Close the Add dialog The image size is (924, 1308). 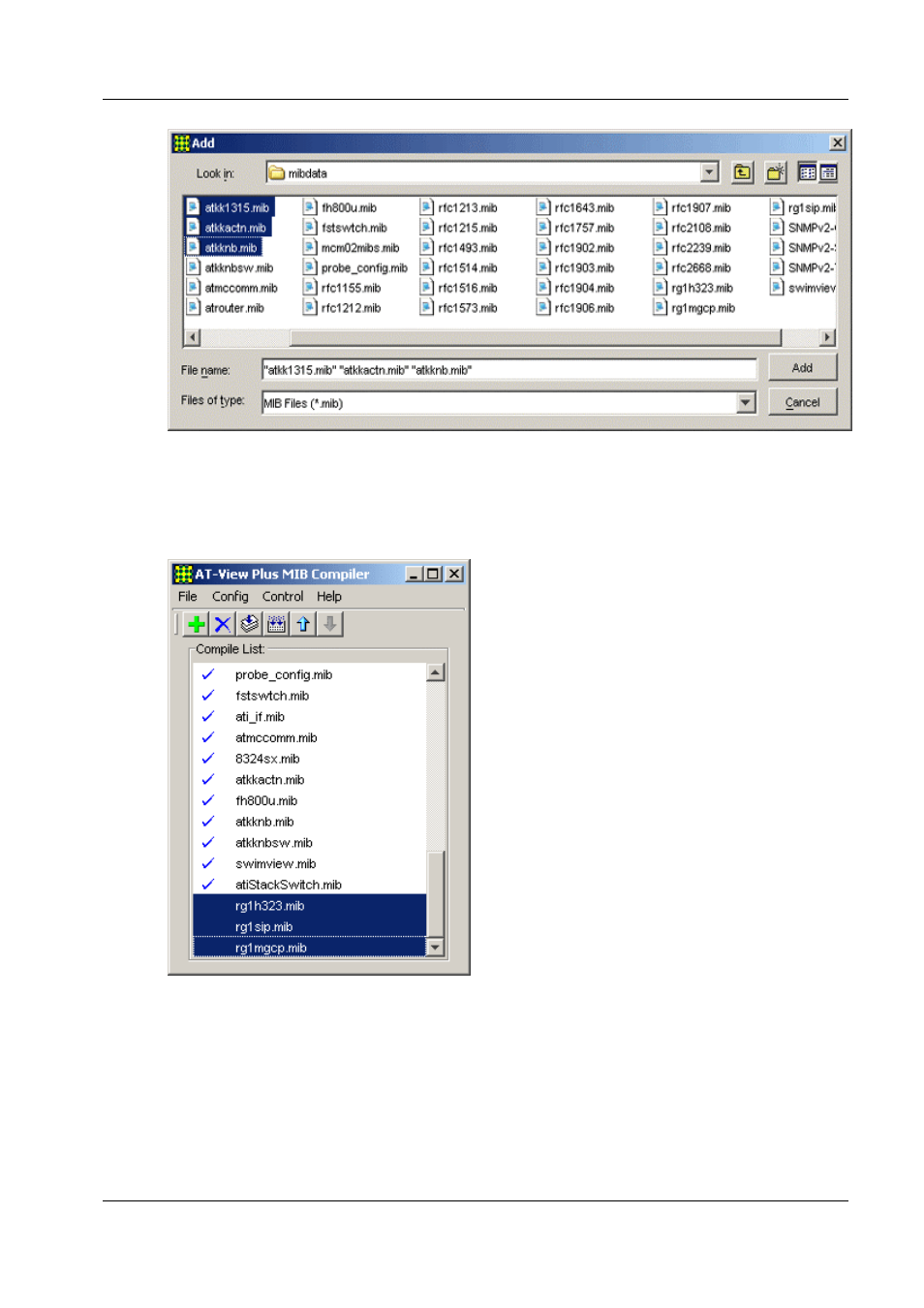pyautogui.click(x=838, y=142)
